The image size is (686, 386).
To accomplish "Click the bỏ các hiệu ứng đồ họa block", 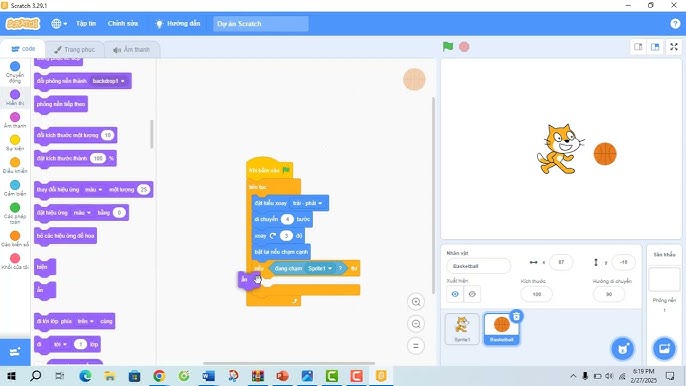I will (x=66, y=236).
